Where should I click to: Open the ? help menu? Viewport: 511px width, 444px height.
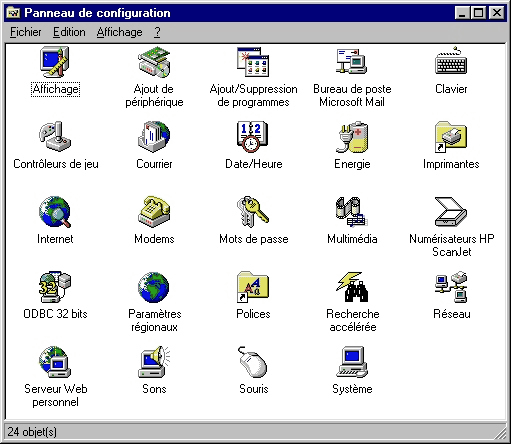point(157,32)
